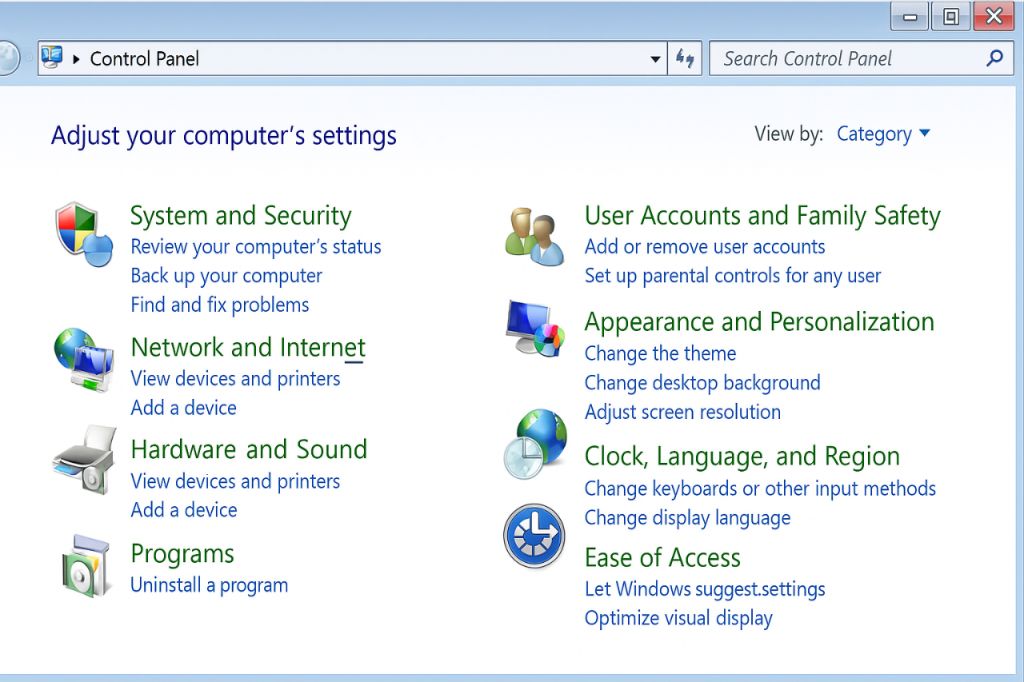Screen dimensions: 1024x682
Task: Click the Clock, Language, and Region icon
Action: coord(534,443)
